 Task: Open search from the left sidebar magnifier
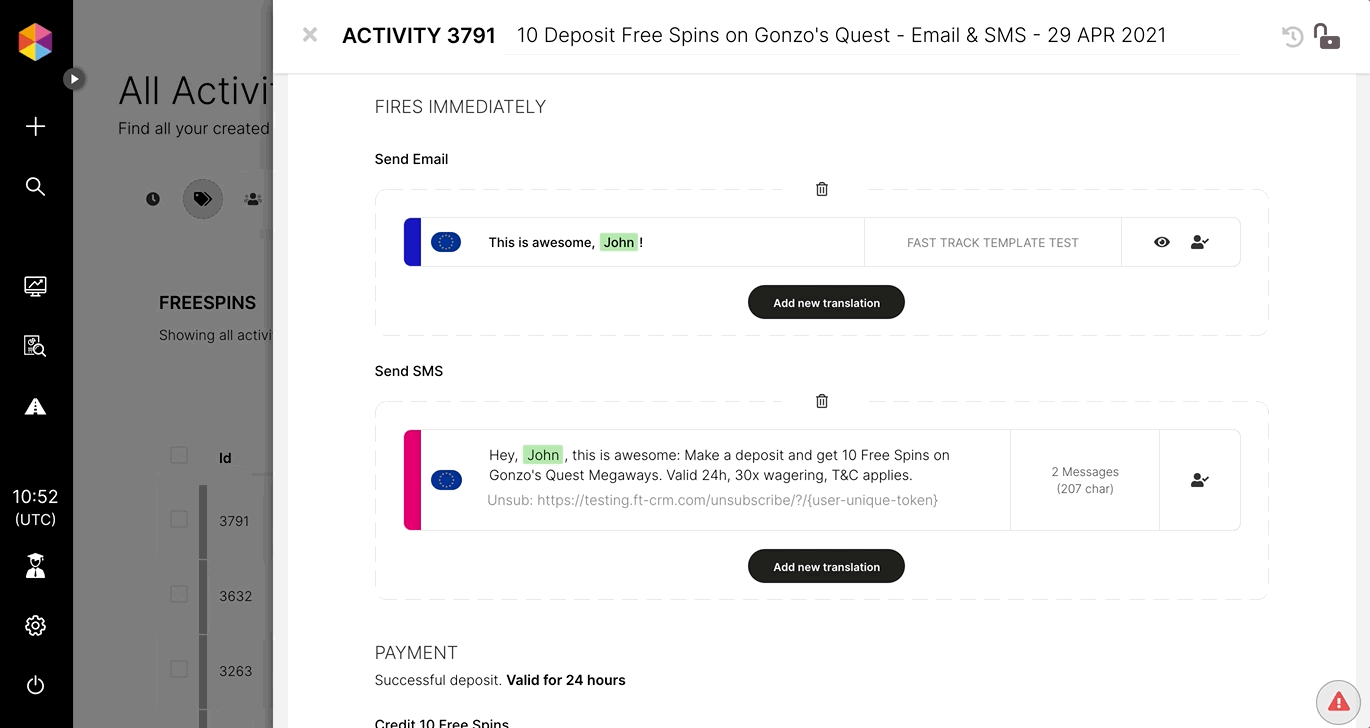pos(35,187)
